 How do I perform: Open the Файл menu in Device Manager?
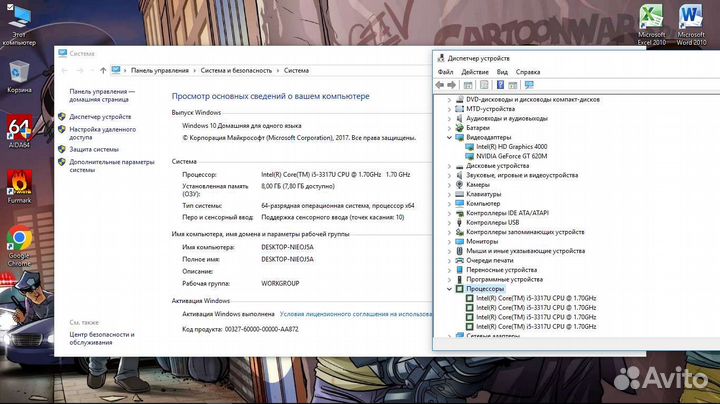pos(445,72)
